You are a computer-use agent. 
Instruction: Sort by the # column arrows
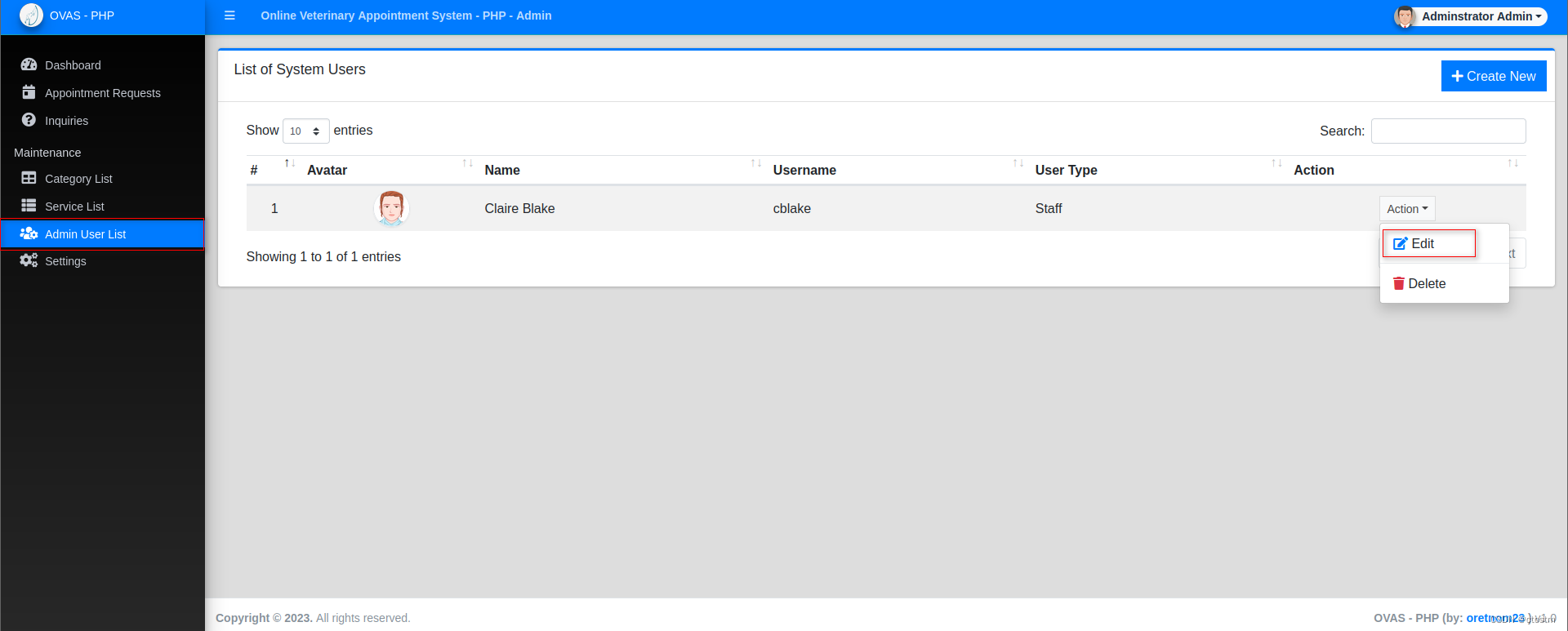(289, 163)
